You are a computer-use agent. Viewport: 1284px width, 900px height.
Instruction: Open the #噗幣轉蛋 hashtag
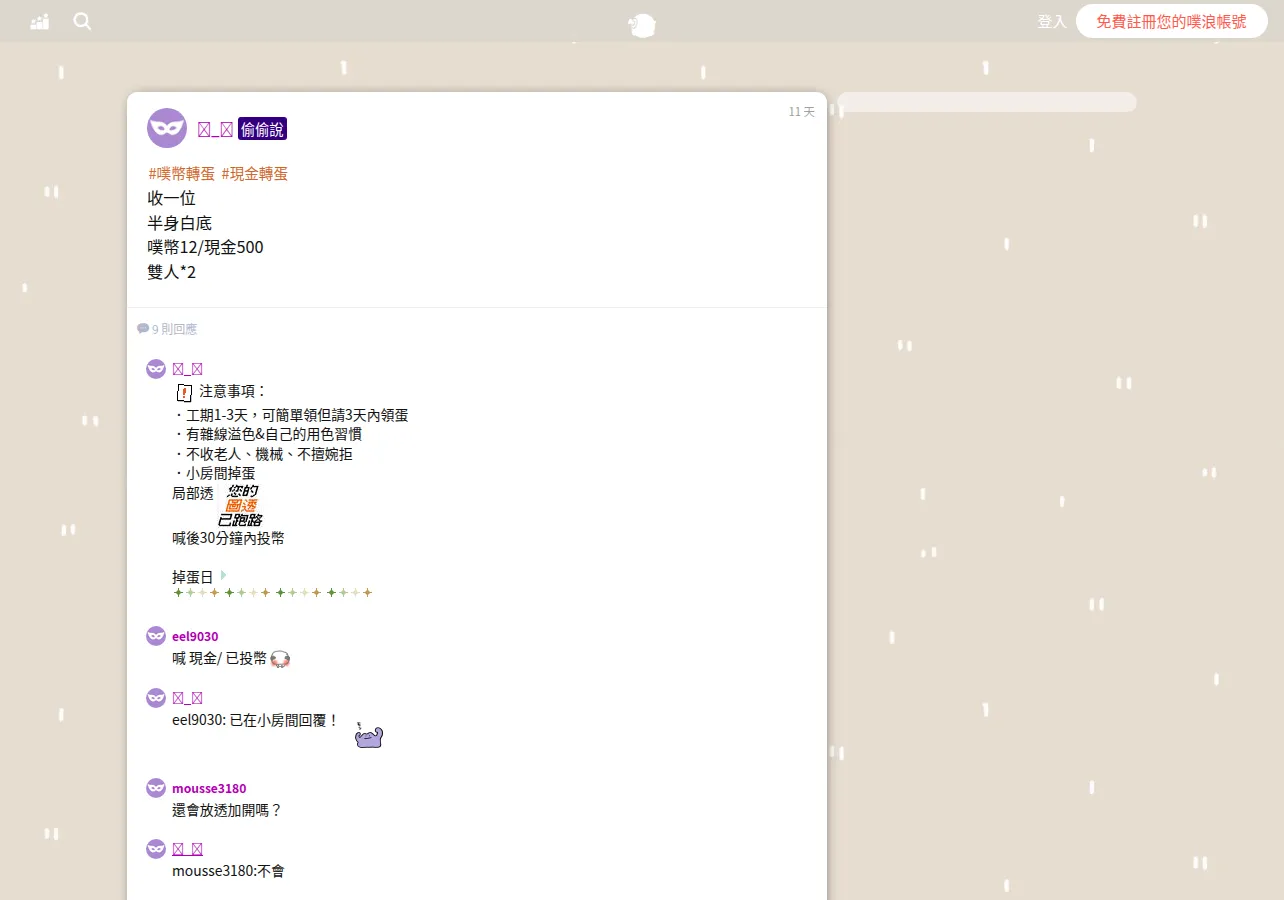(182, 173)
